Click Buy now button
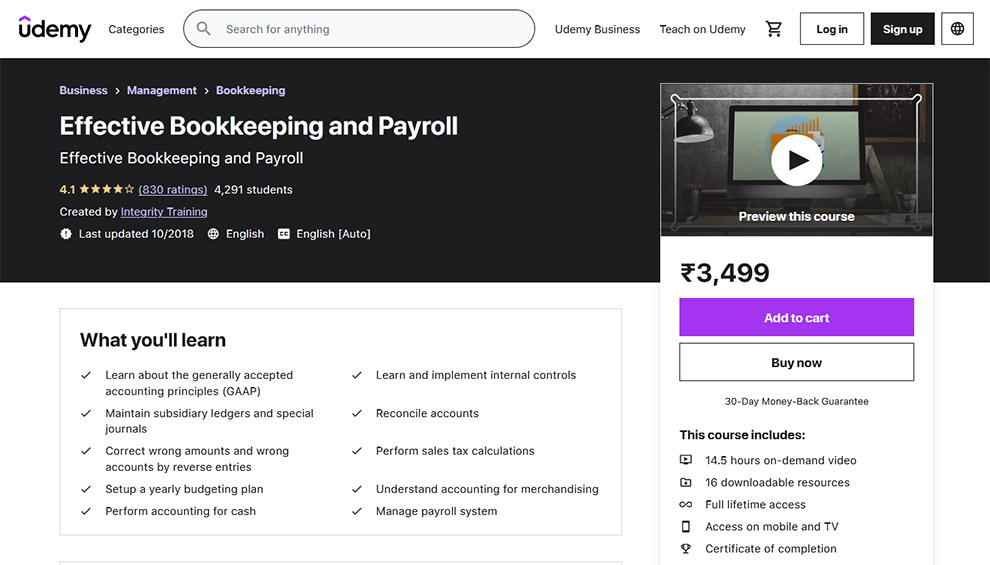The width and height of the screenshot is (990, 565). (796, 362)
